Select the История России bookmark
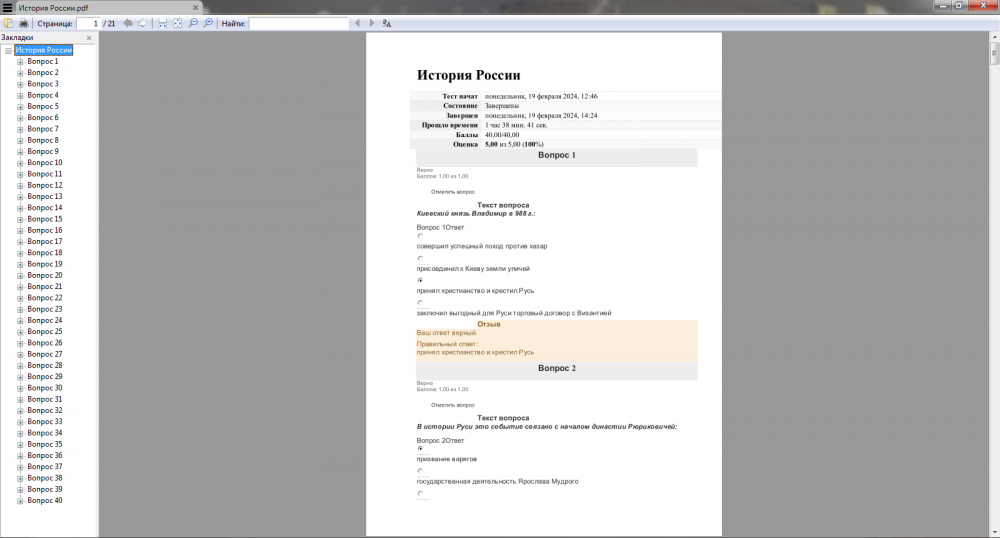Image resolution: width=1000 pixels, height=538 pixels. (43, 50)
